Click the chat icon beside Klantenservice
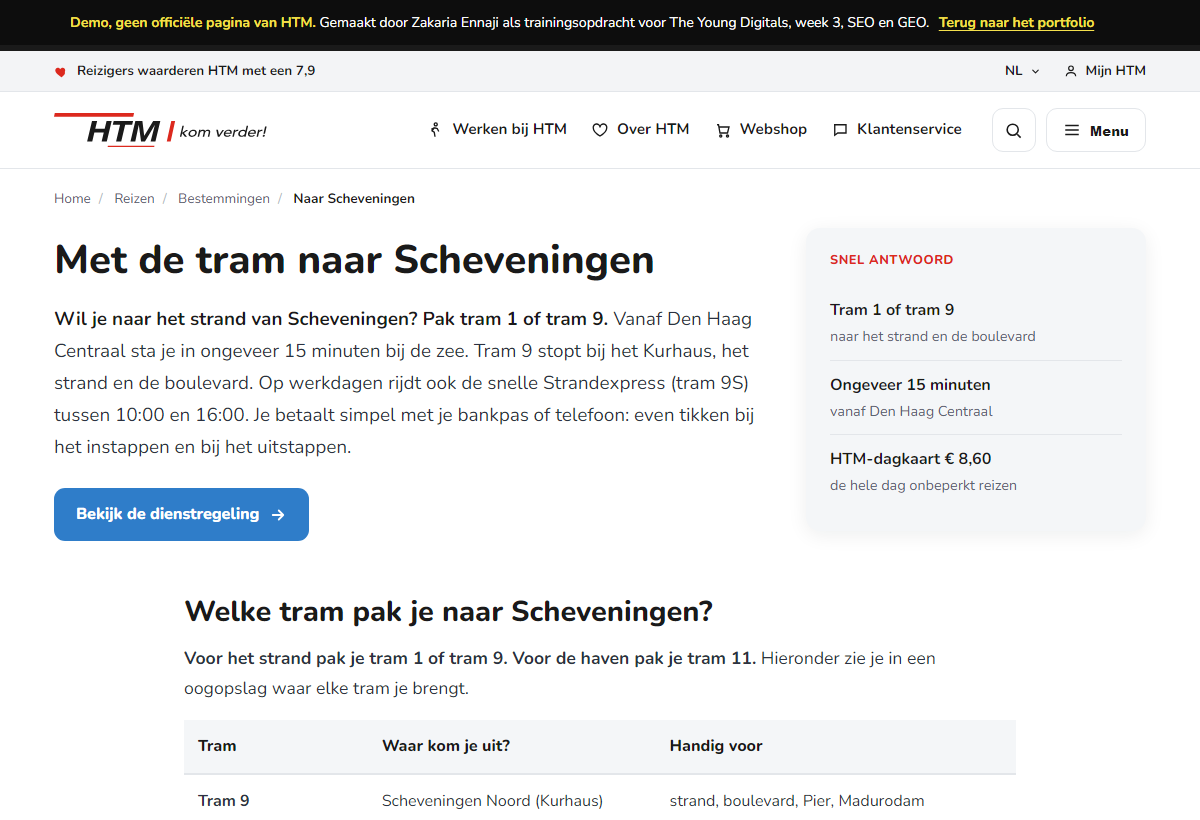Image resolution: width=1200 pixels, height=820 pixels. [x=840, y=130]
